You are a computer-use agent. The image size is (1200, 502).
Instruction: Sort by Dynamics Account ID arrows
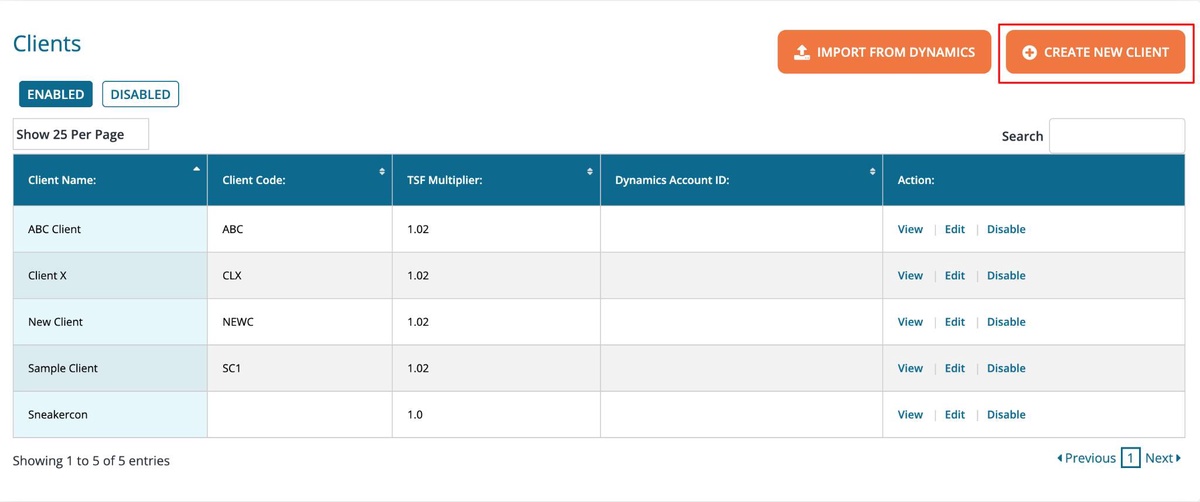coord(872,172)
